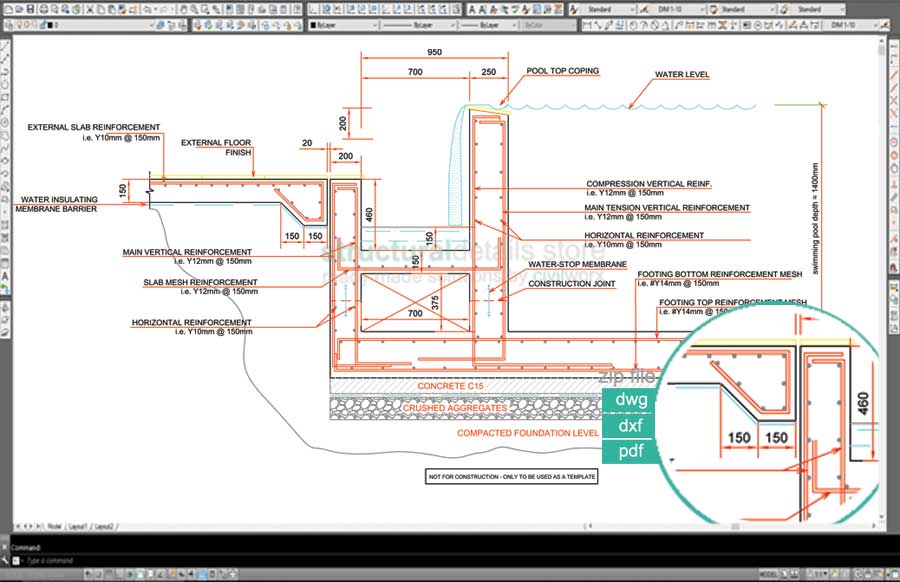Image resolution: width=900 pixels, height=582 pixels.
Task: Click the Save icon in the standard toolbar
Action: click(x=31, y=8)
